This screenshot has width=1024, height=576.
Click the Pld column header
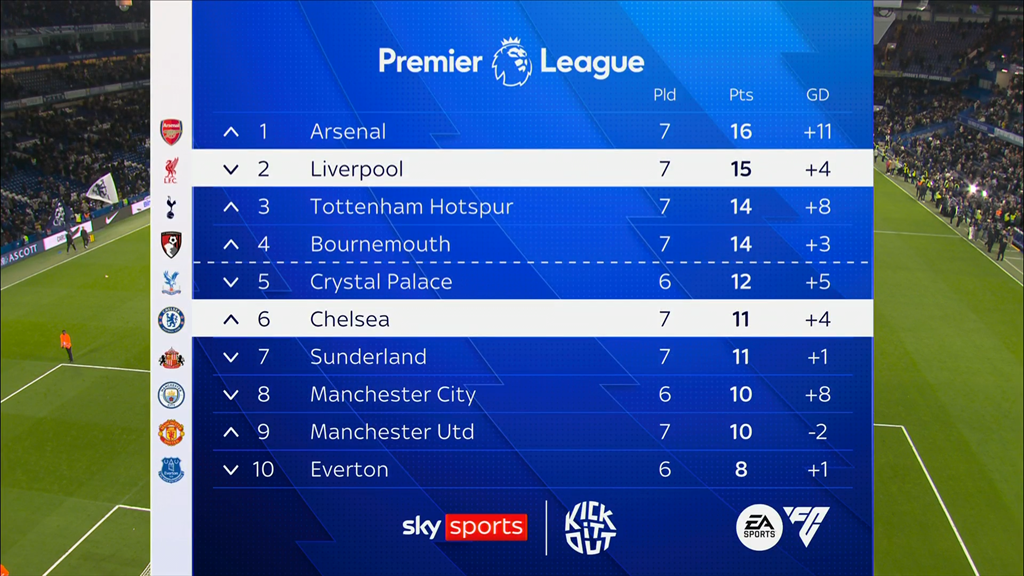click(x=664, y=95)
